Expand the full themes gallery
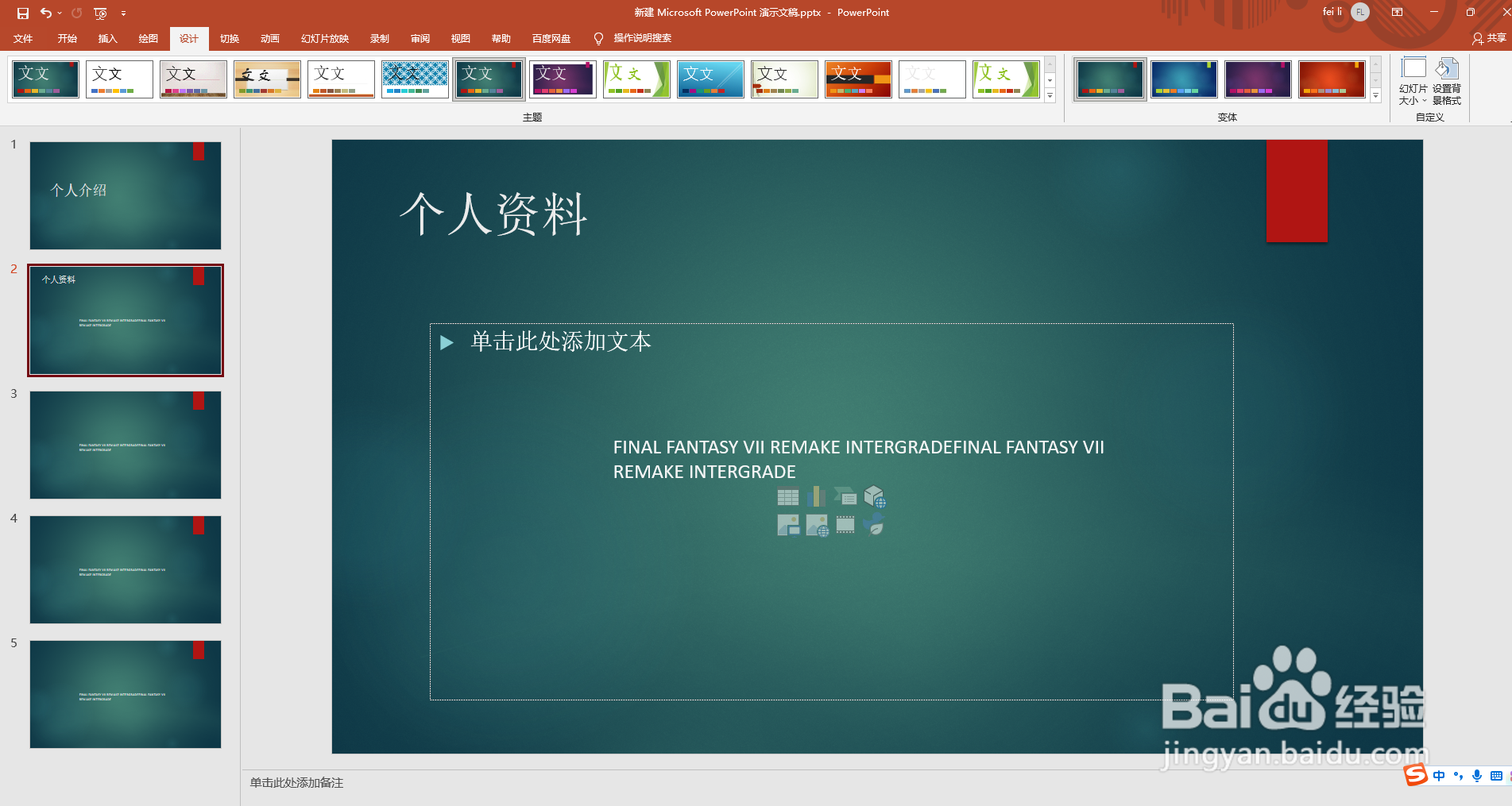The width and height of the screenshot is (1512, 806). click(x=1050, y=95)
